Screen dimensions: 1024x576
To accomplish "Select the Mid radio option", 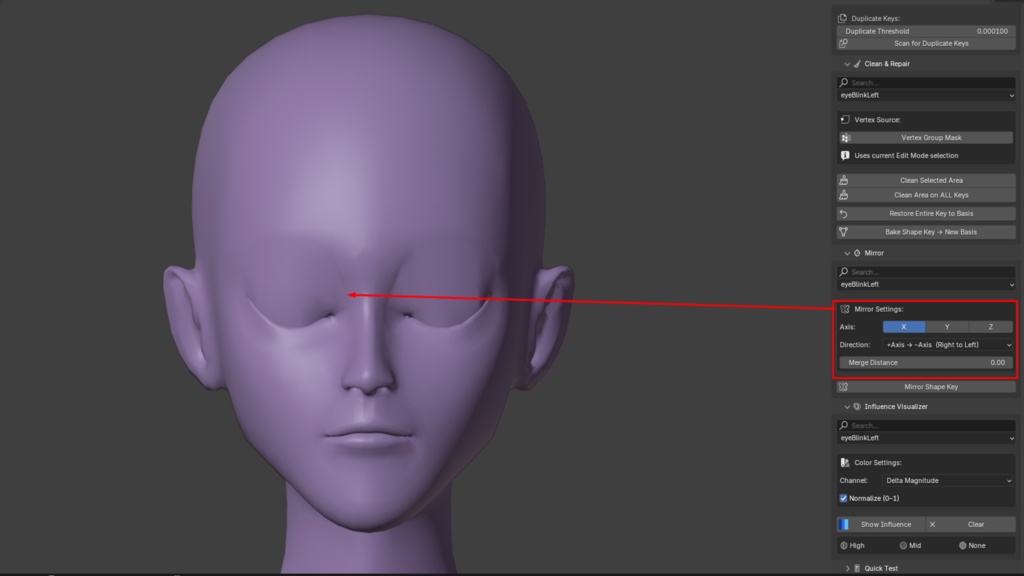I will (903, 545).
